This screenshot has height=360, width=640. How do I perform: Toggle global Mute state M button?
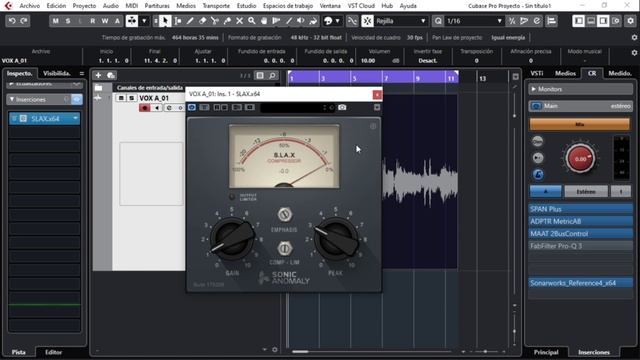pyautogui.click(x=56, y=21)
